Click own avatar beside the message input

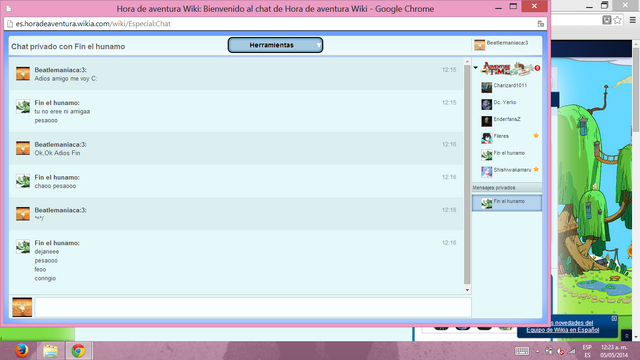tap(22, 307)
